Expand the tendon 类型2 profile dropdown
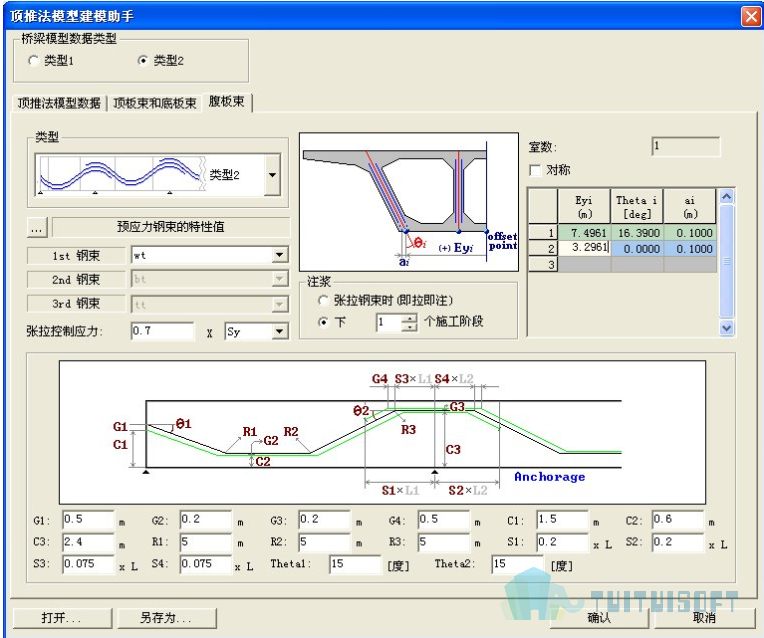Image resolution: width=764 pixels, height=638 pixels. click(272, 175)
